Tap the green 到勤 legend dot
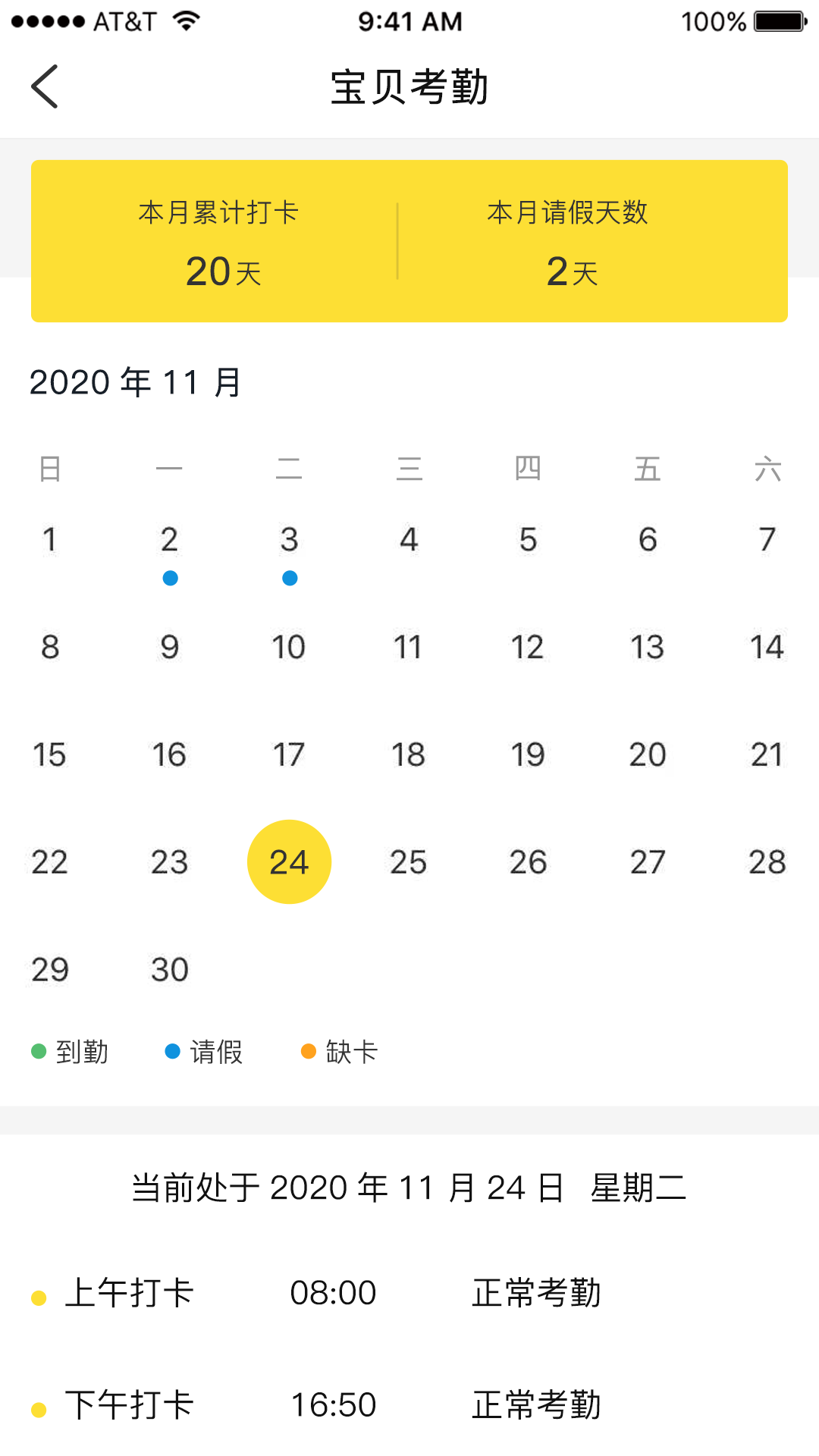Screen dimensions: 819x1456 click(x=37, y=1051)
